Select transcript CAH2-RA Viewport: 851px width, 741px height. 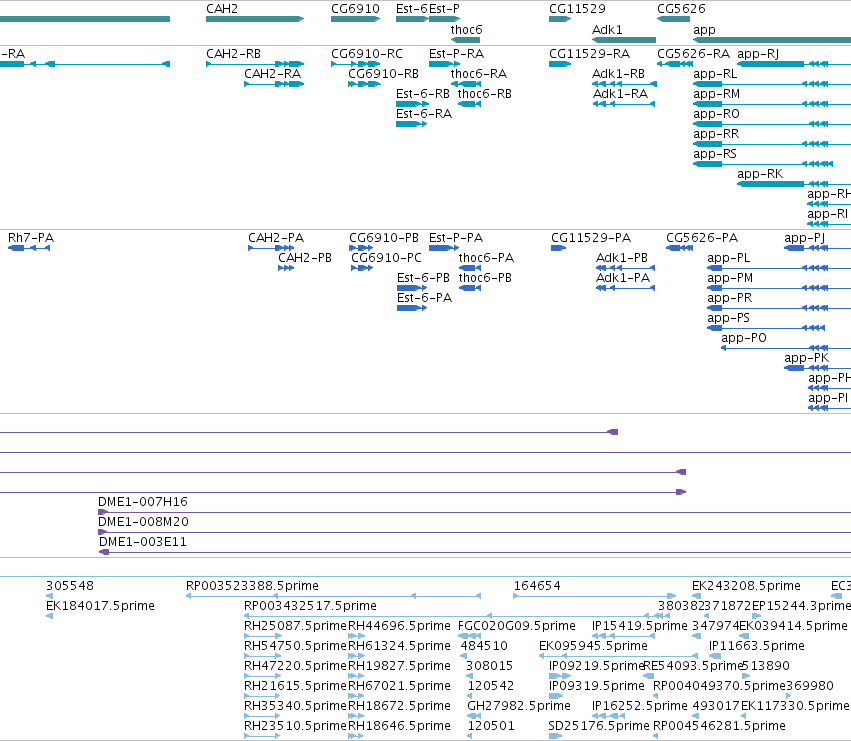point(274,84)
